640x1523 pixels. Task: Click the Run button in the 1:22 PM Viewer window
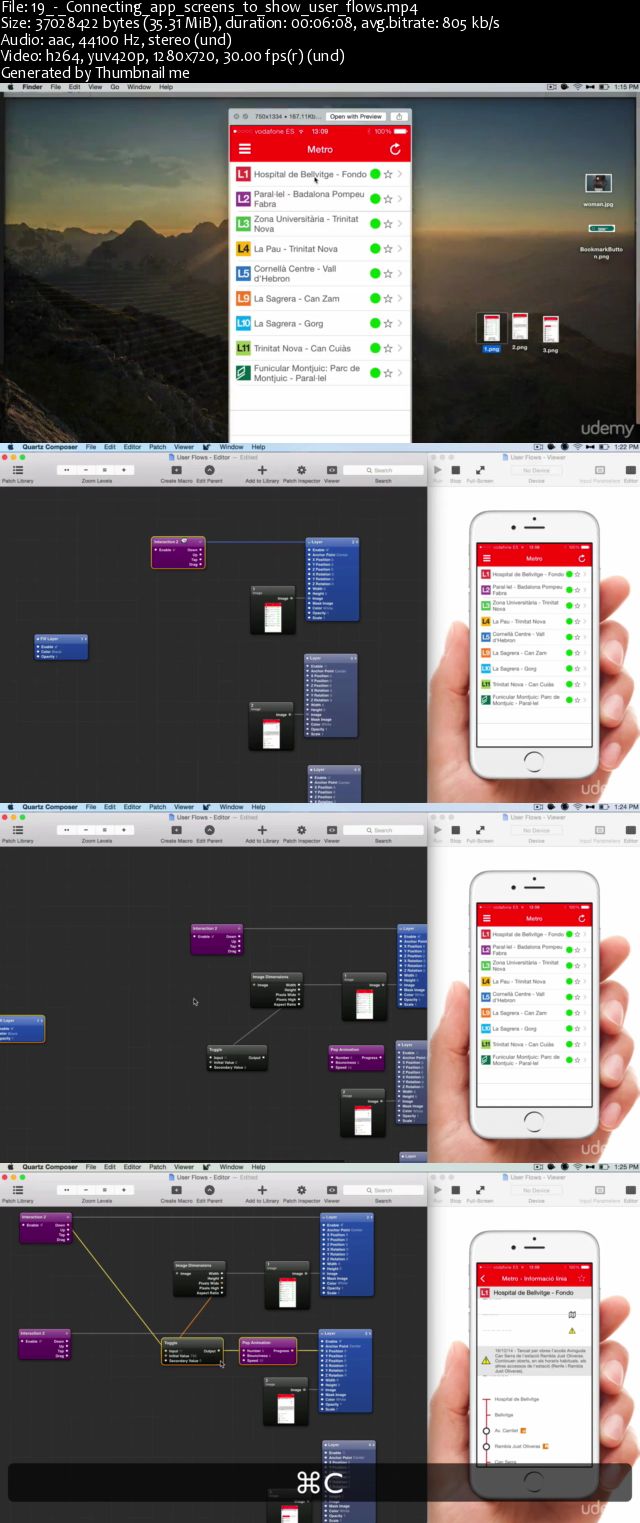(437, 472)
